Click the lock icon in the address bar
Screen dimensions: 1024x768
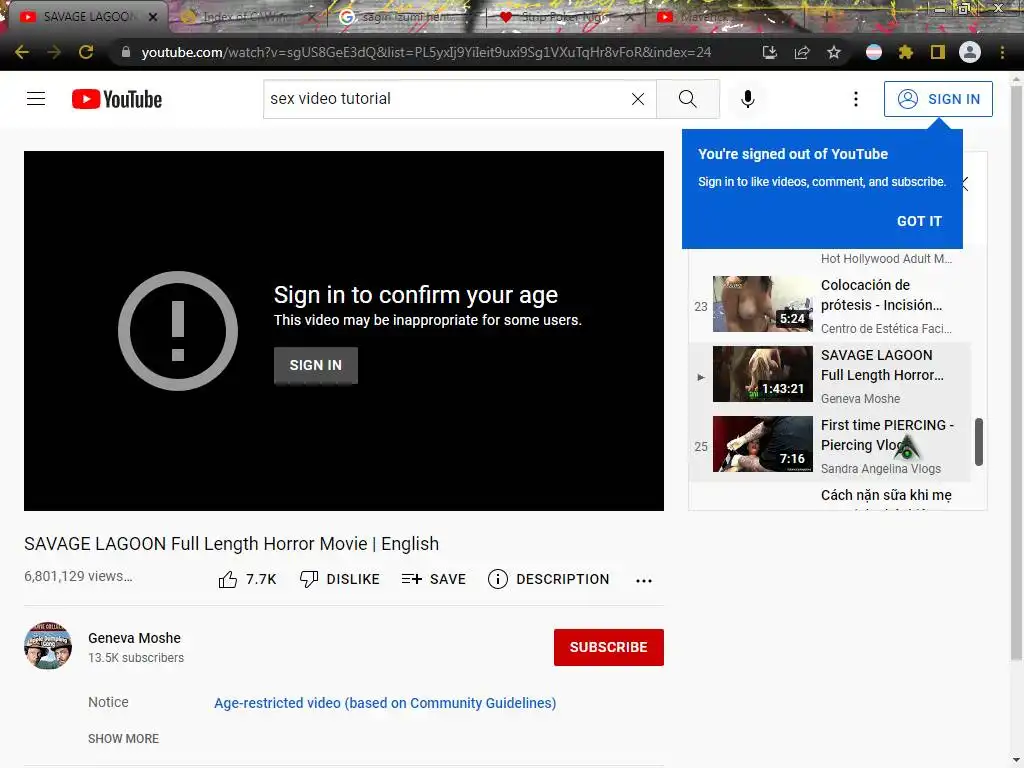[126, 52]
